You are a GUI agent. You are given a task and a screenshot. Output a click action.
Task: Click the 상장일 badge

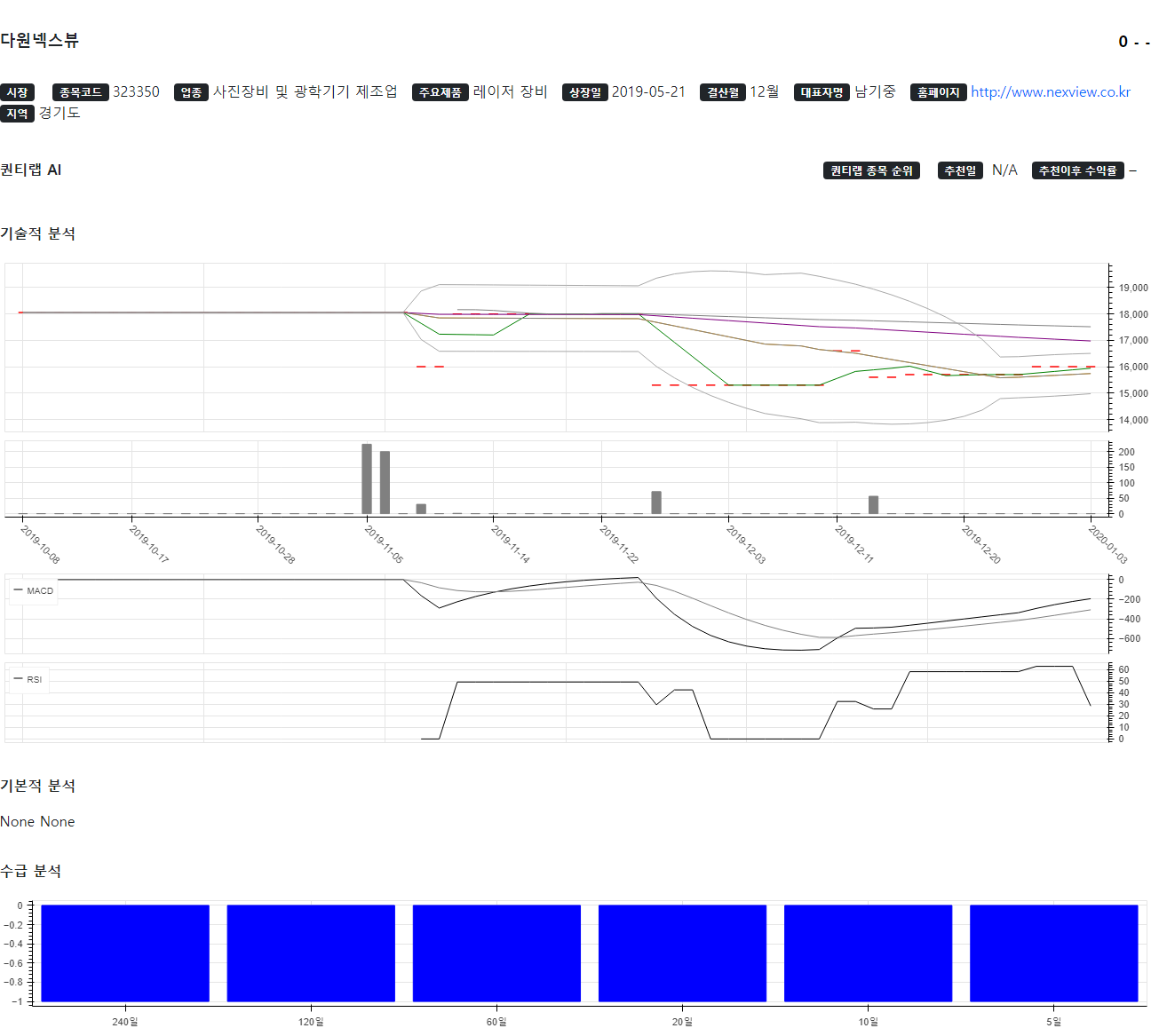point(585,92)
